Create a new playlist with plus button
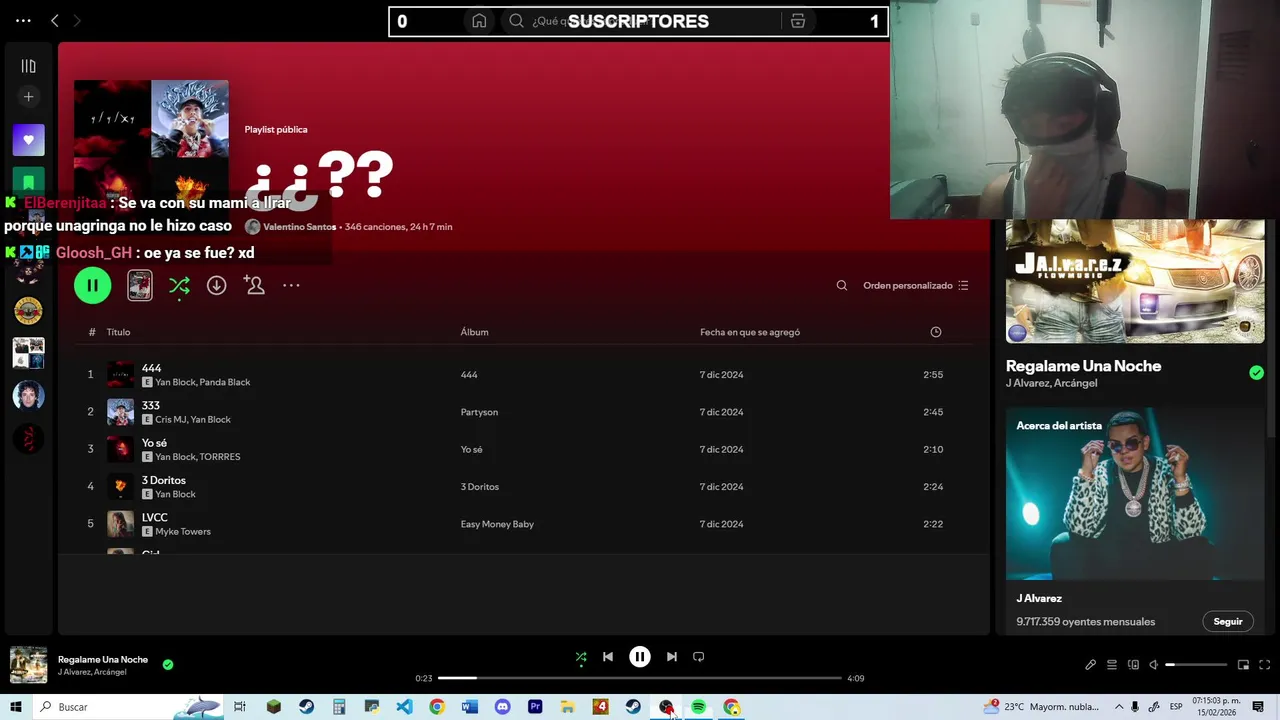 point(28,97)
